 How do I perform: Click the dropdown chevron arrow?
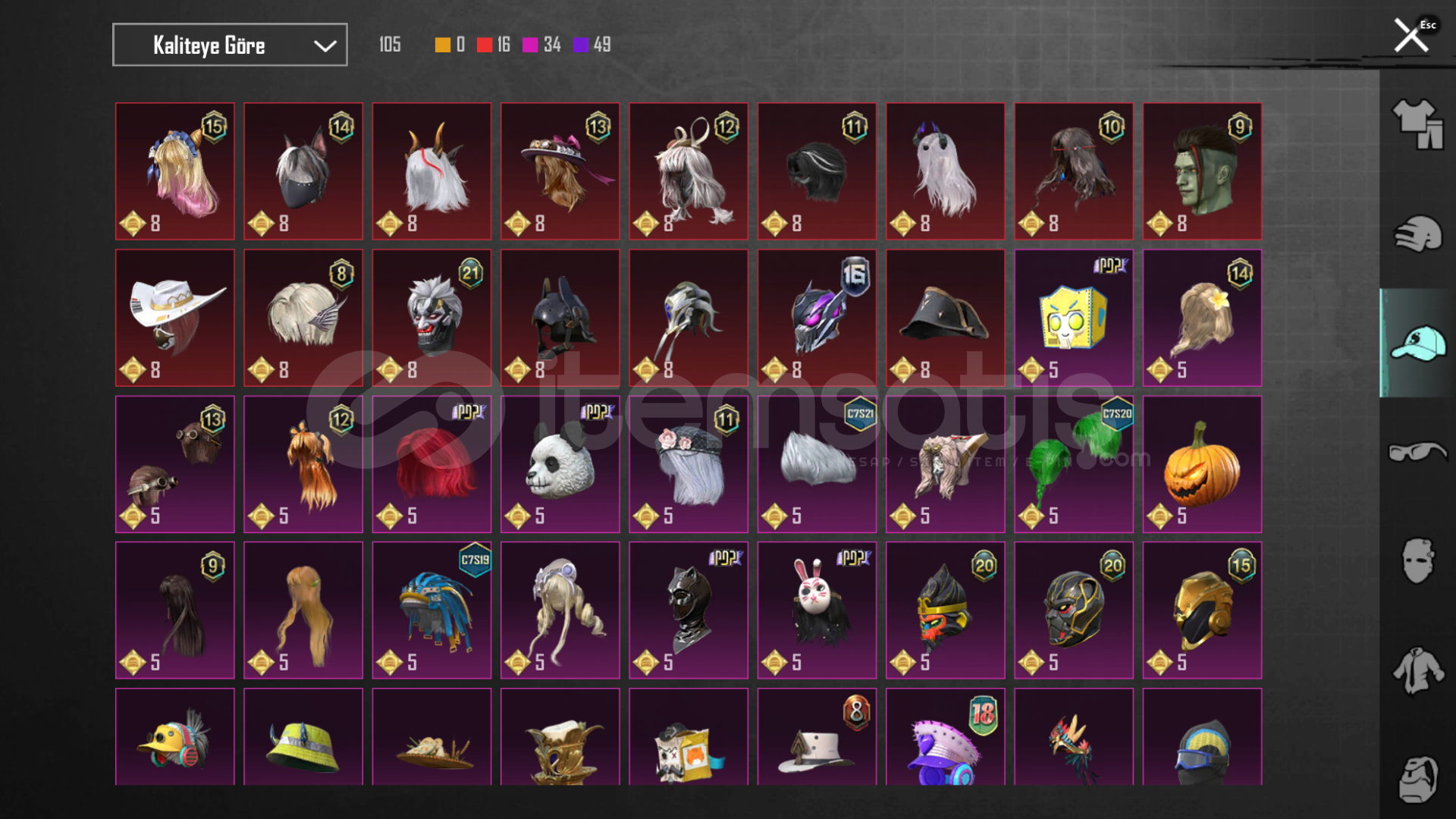tap(325, 46)
